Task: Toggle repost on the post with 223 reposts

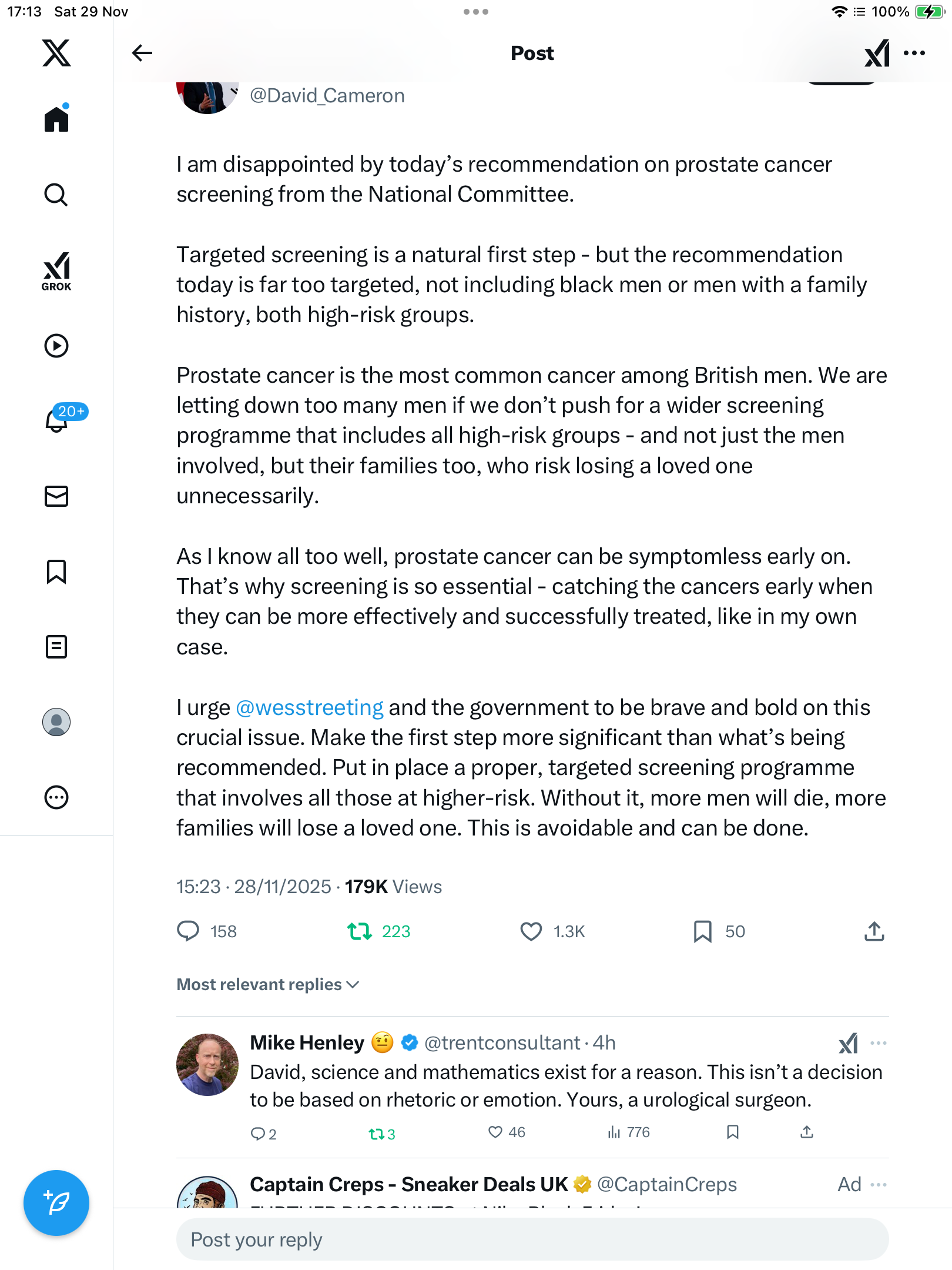Action: [x=360, y=931]
